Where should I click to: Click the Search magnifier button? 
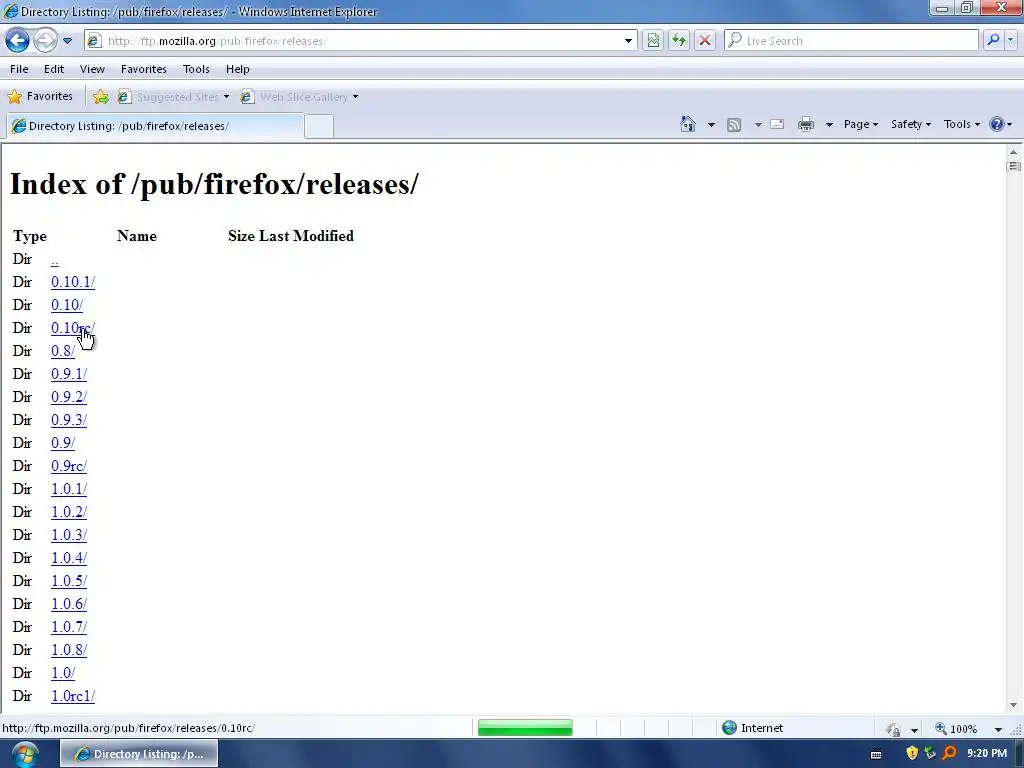(x=993, y=40)
